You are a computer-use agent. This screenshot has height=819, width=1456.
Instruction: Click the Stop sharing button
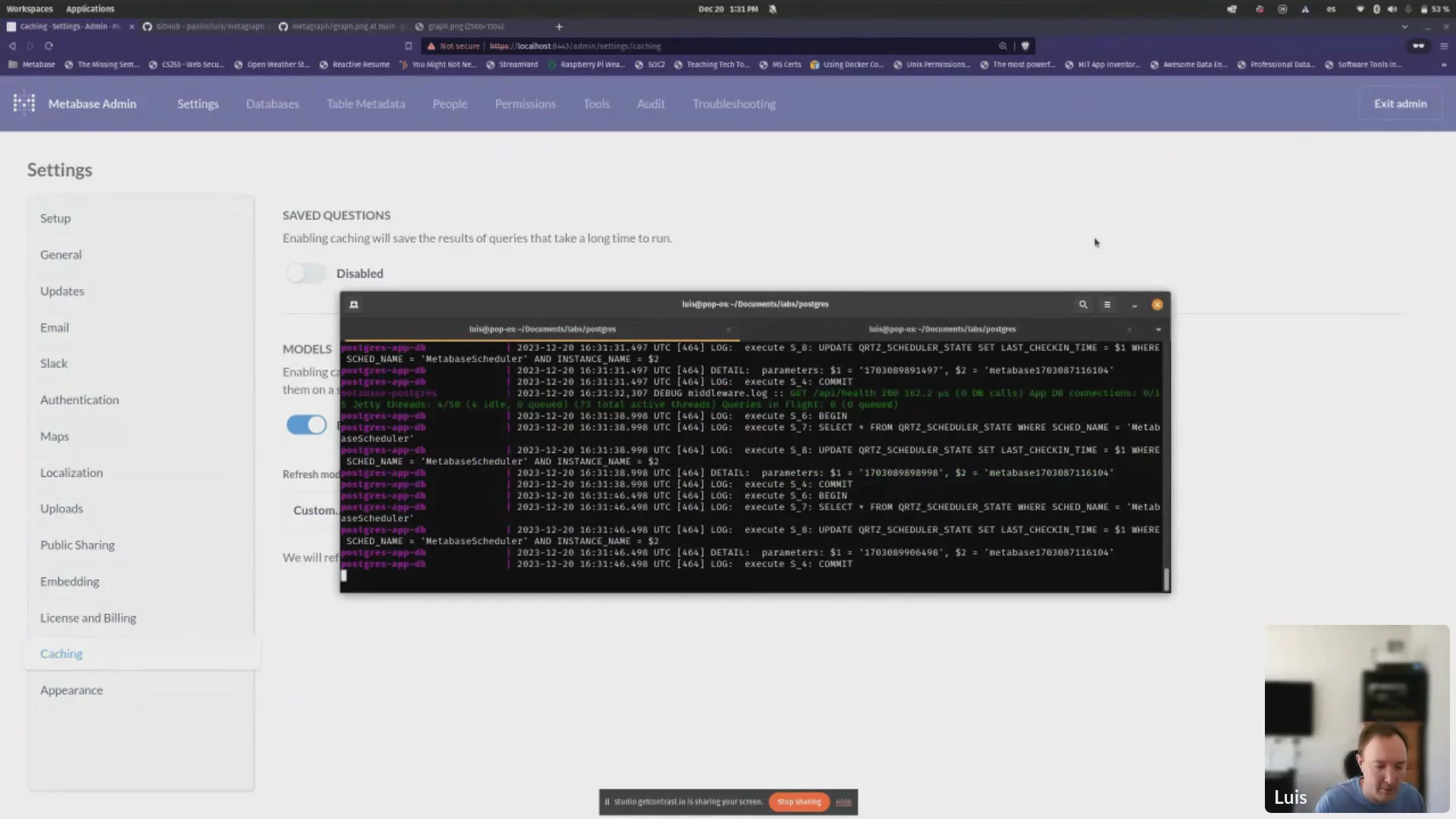pyautogui.click(x=799, y=802)
